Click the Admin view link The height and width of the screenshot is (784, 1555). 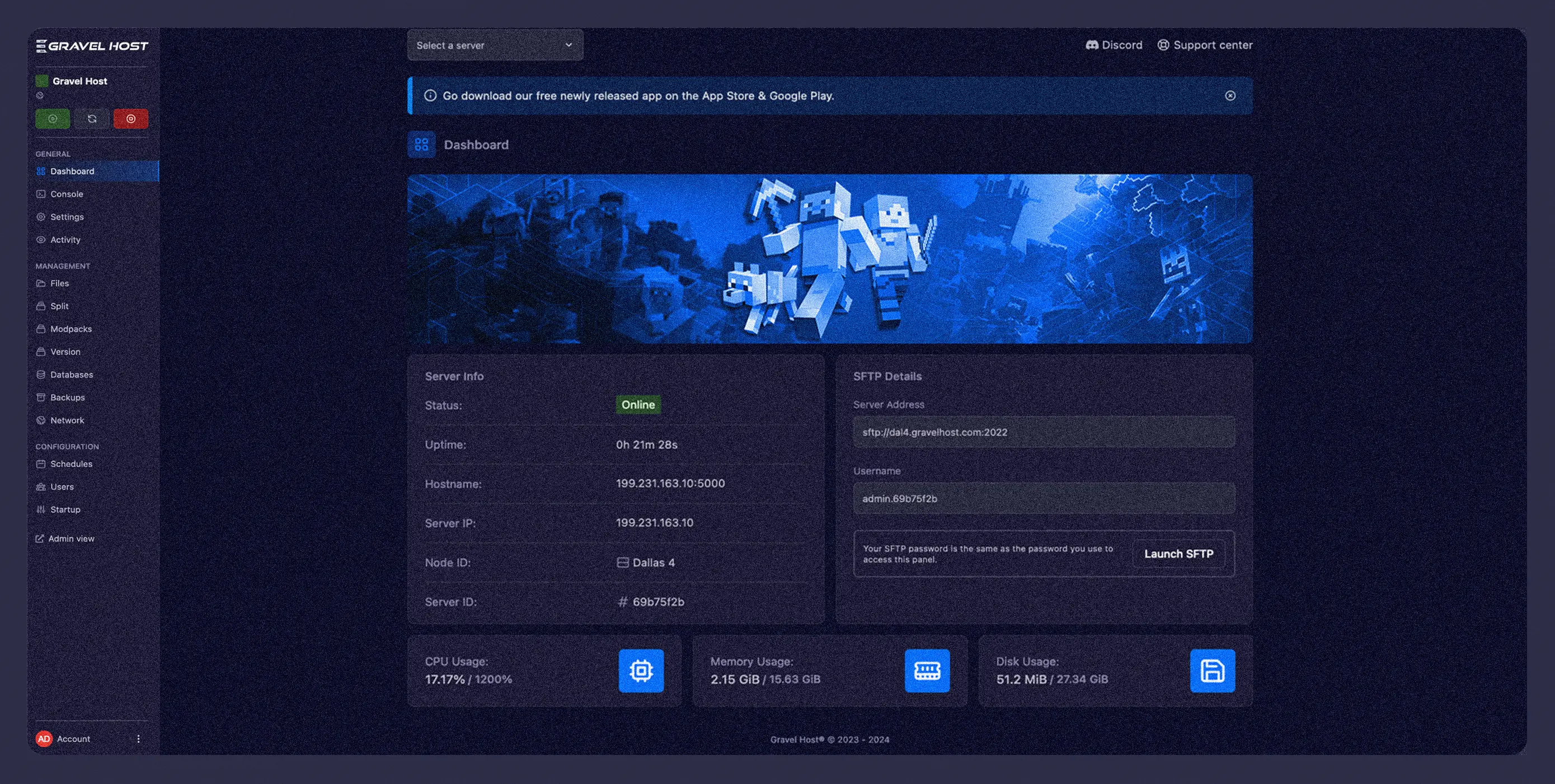[x=65, y=539]
